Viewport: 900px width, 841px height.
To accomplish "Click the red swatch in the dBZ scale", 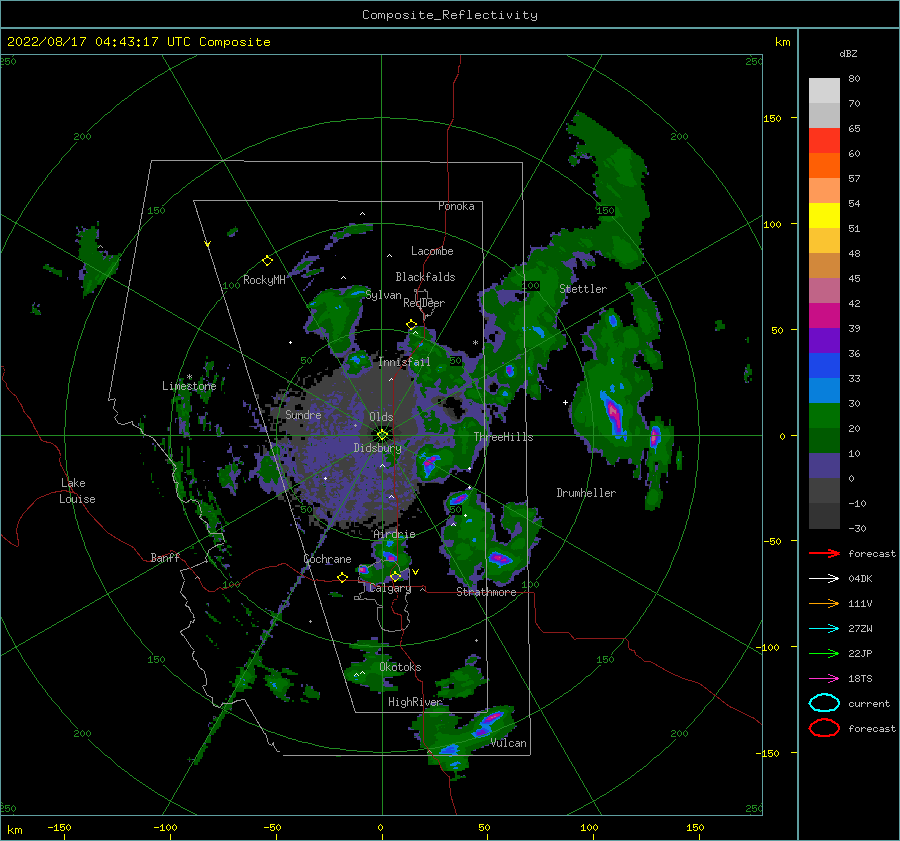I will click(x=824, y=140).
